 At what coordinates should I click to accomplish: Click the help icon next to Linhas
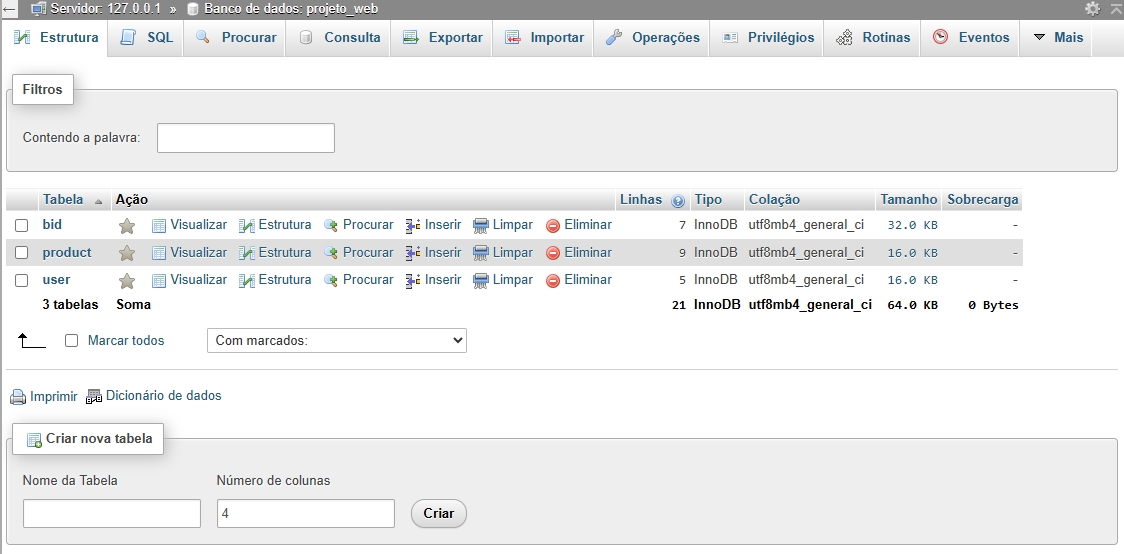pyautogui.click(x=678, y=200)
